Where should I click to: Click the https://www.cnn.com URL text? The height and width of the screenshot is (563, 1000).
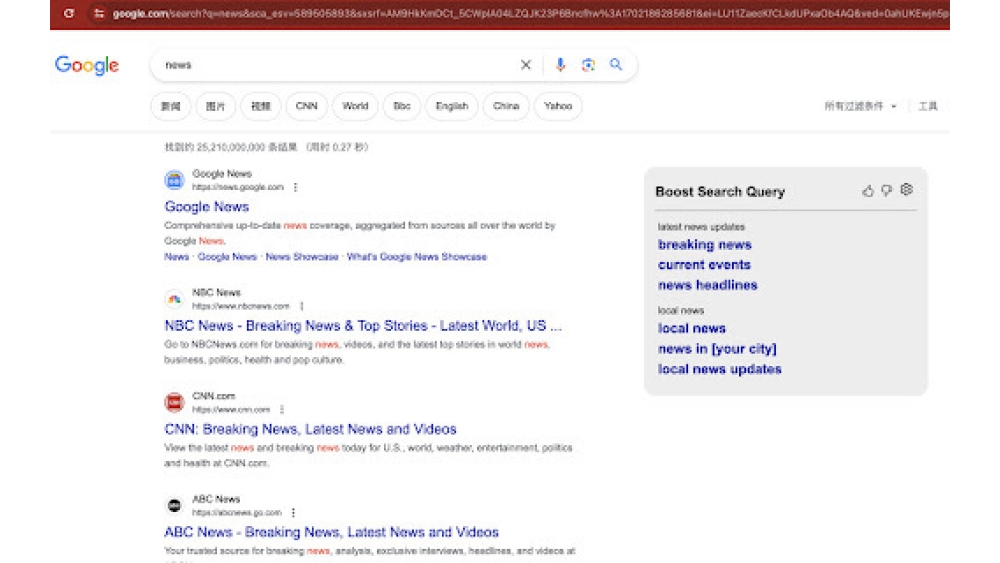pyautogui.click(x=231, y=409)
